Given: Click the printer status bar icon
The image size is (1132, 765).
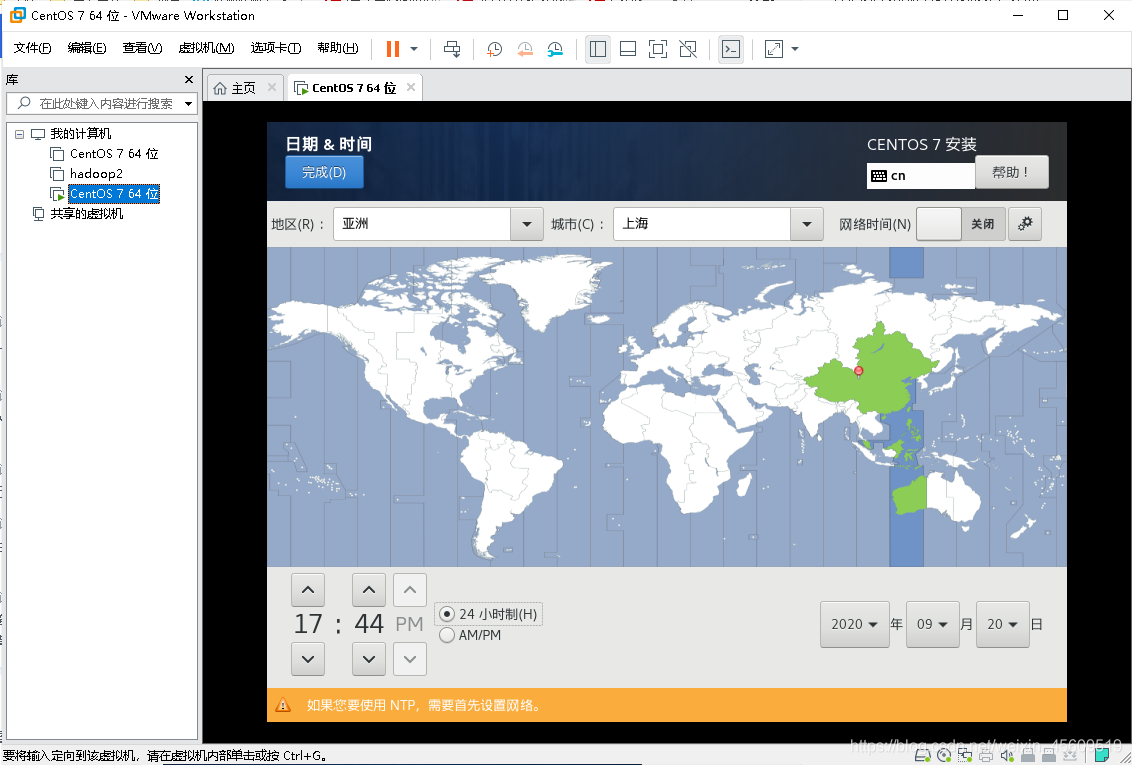Looking at the screenshot, I should tap(986, 756).
